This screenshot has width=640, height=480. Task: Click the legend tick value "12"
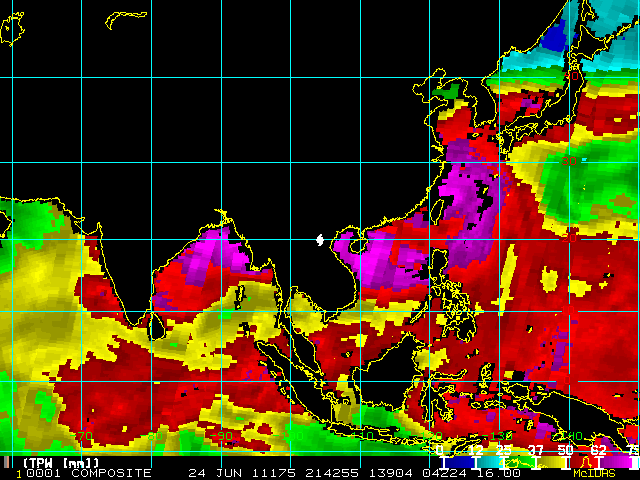(x=476, y=450)
